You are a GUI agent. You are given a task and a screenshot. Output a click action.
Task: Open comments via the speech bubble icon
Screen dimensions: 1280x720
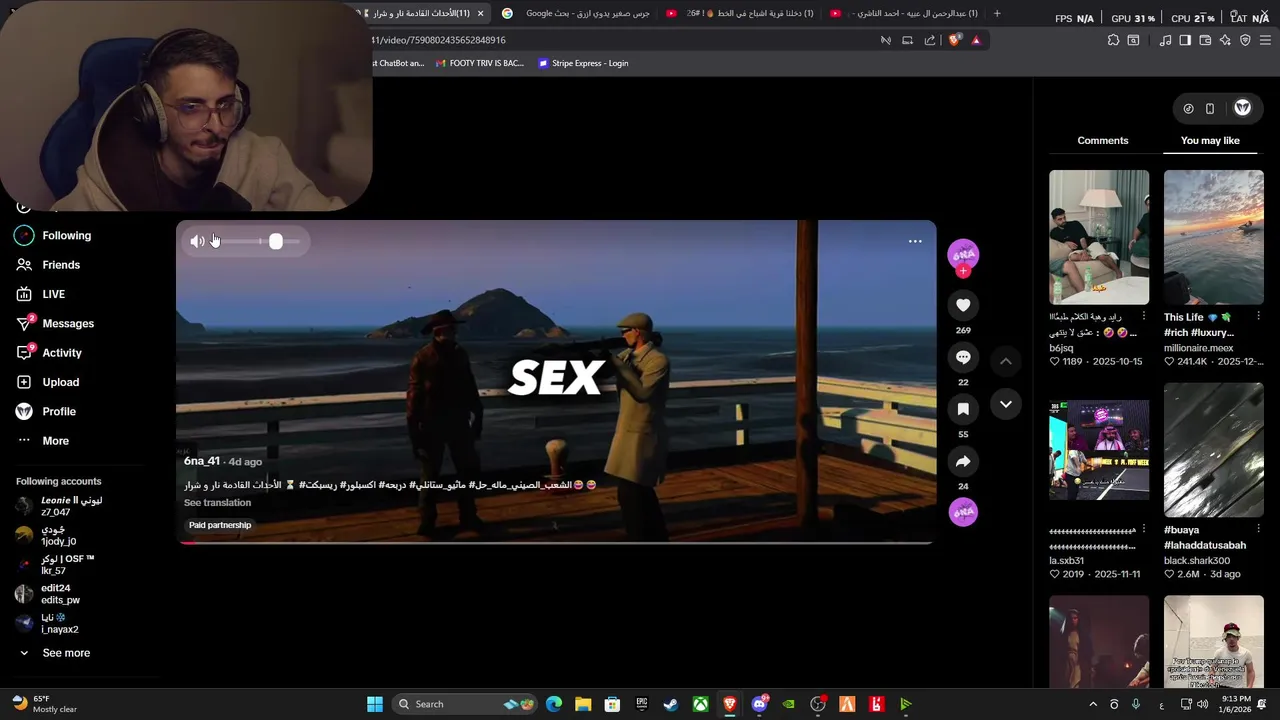963,357
